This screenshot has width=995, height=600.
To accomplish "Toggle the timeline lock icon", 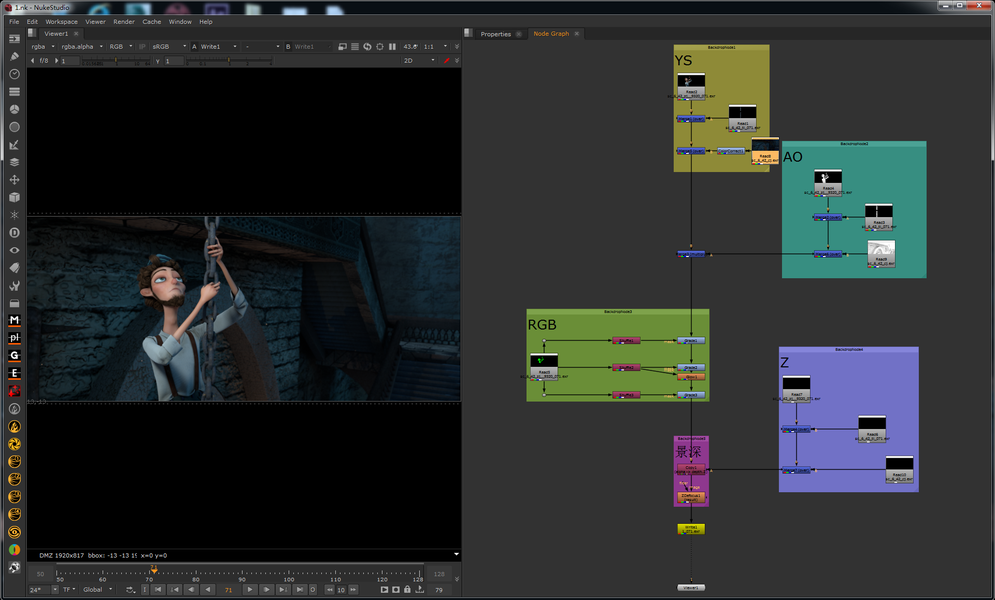I will click(407, 589).
